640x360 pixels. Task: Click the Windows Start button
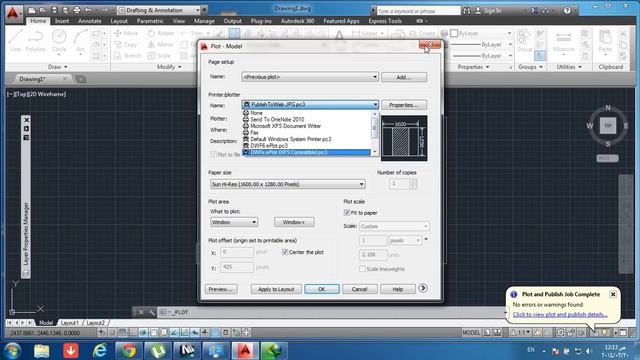pos(13,351)
